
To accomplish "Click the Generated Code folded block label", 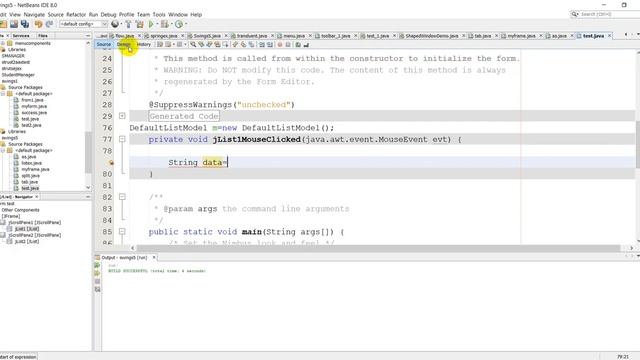I will 184,116.
